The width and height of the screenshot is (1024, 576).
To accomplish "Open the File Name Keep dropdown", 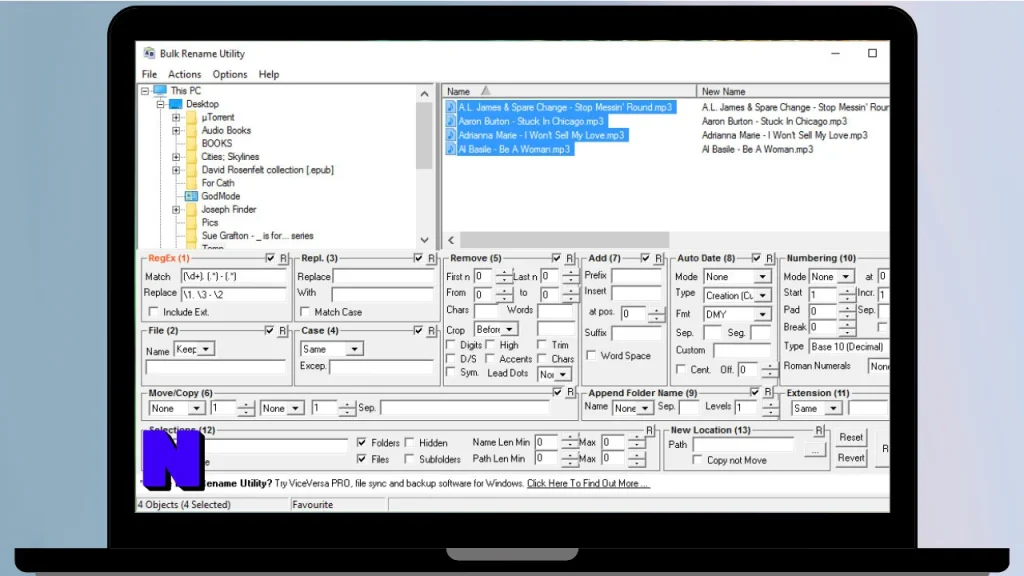I will pyautogui.click(x=206, y=349).
